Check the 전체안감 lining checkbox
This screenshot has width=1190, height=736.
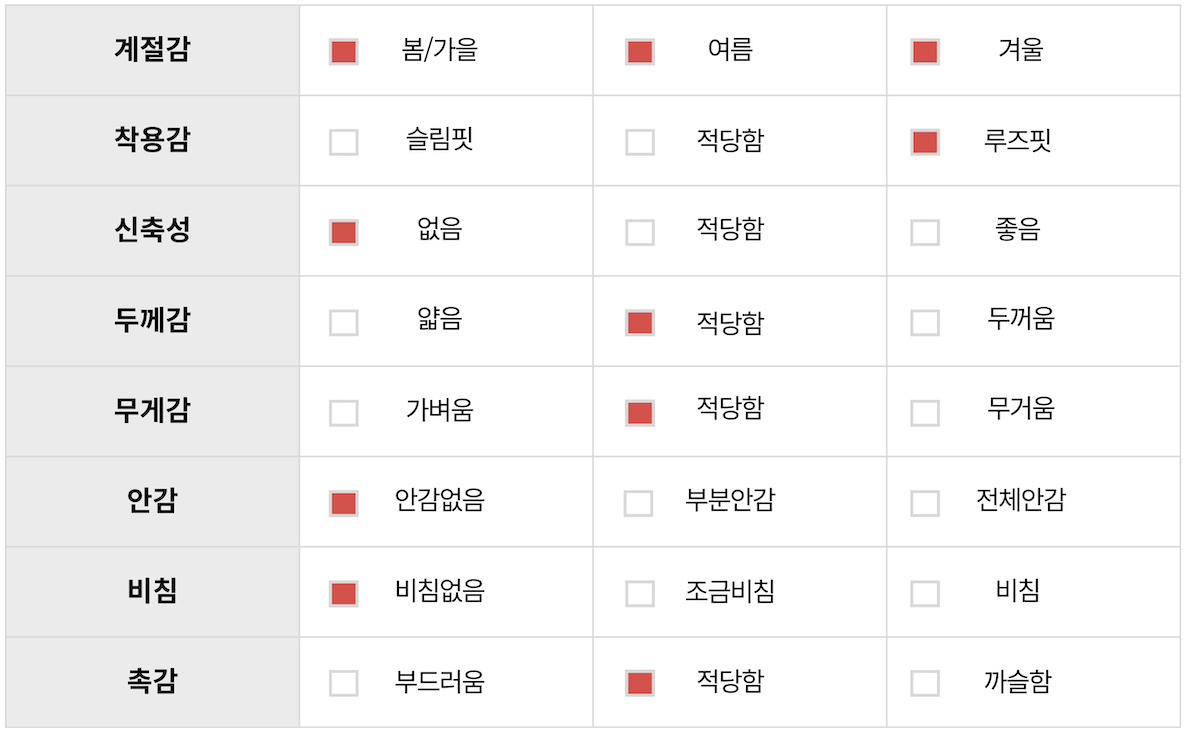tap(925, 503)
